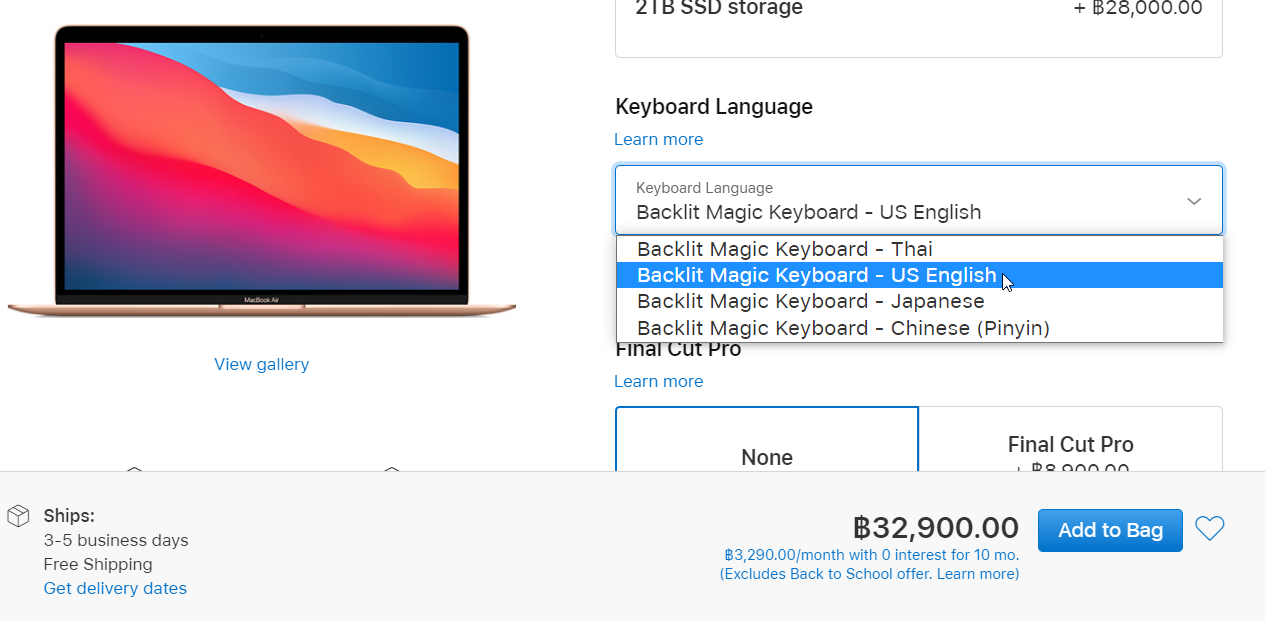Choose the Final Cut Pro add-on option

pos(1070,445)
